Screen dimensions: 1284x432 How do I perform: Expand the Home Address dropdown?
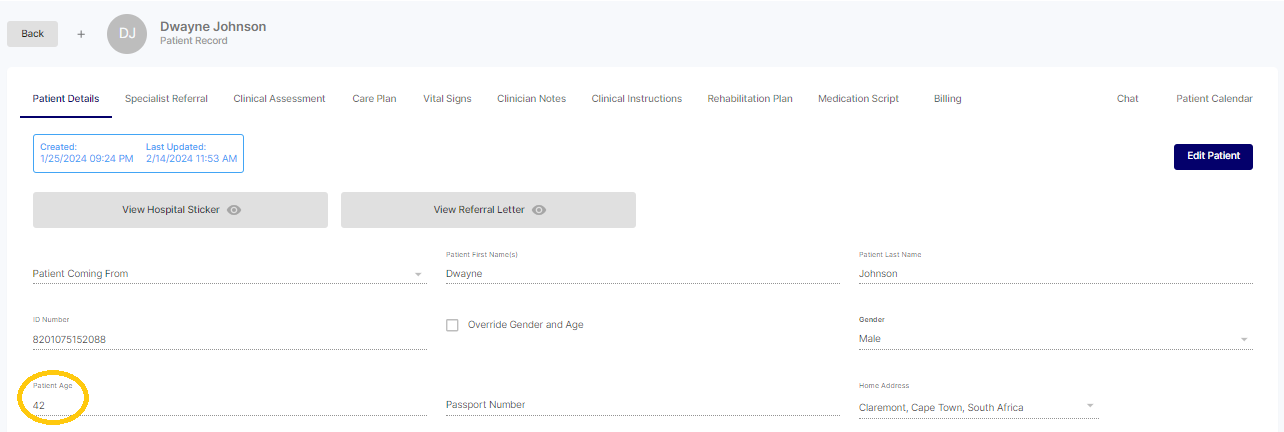(1089, 406)
